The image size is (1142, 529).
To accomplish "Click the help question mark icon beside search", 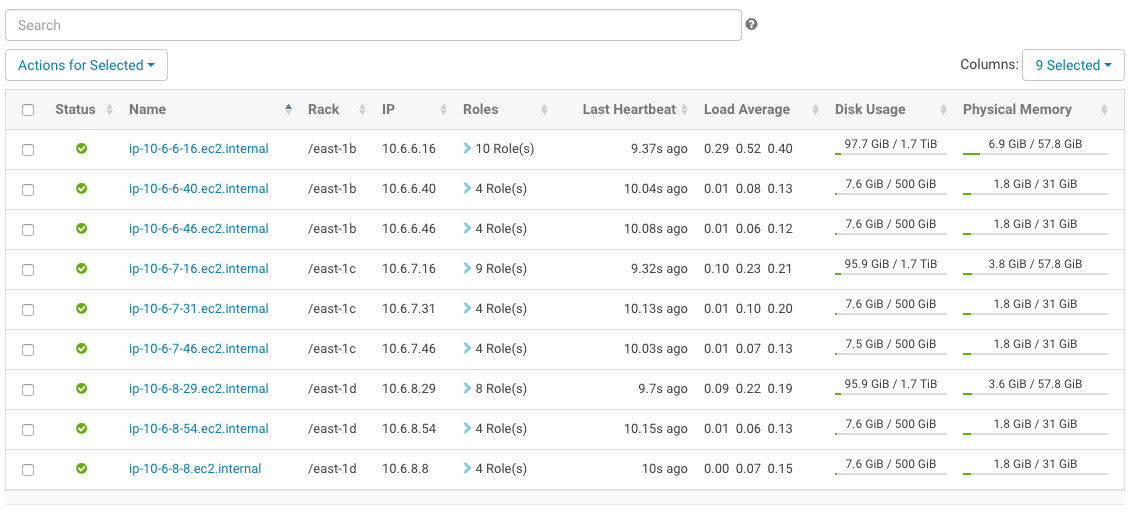I will 751,25.
